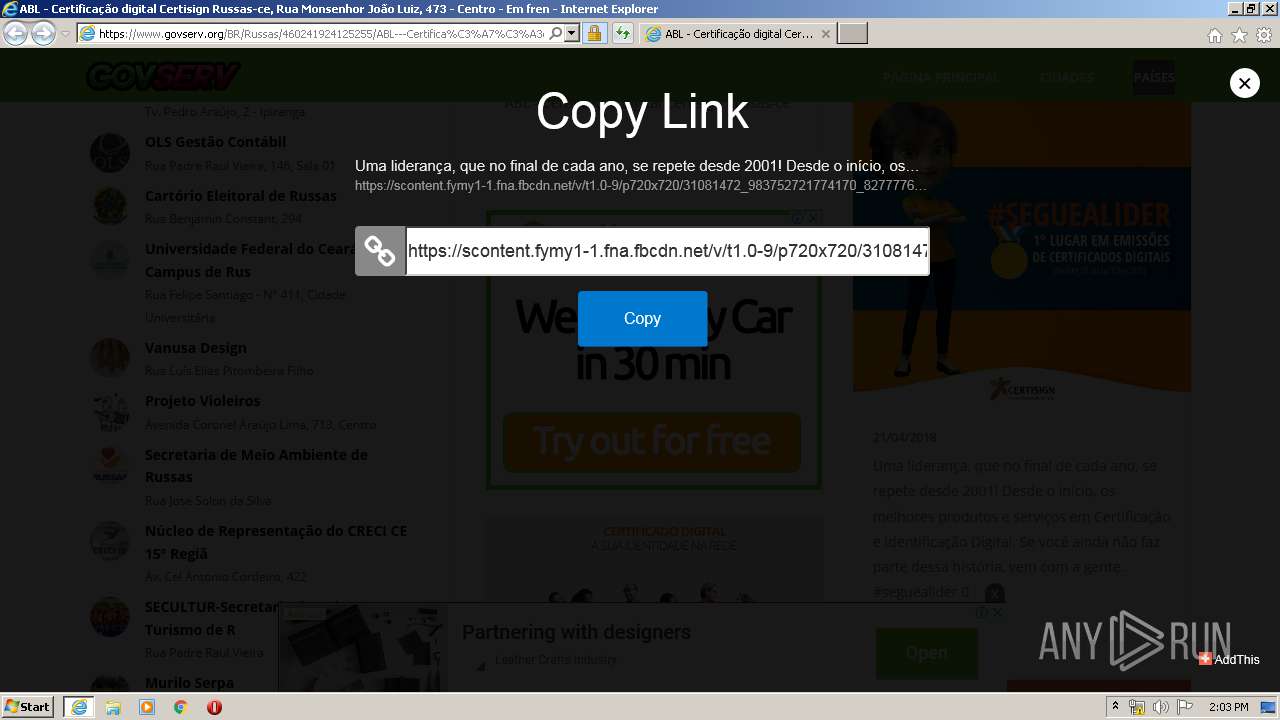This screenshot has height=720, width=1280.
Task: Expand the address bar autocomplete dropdown
Action: 572,34
